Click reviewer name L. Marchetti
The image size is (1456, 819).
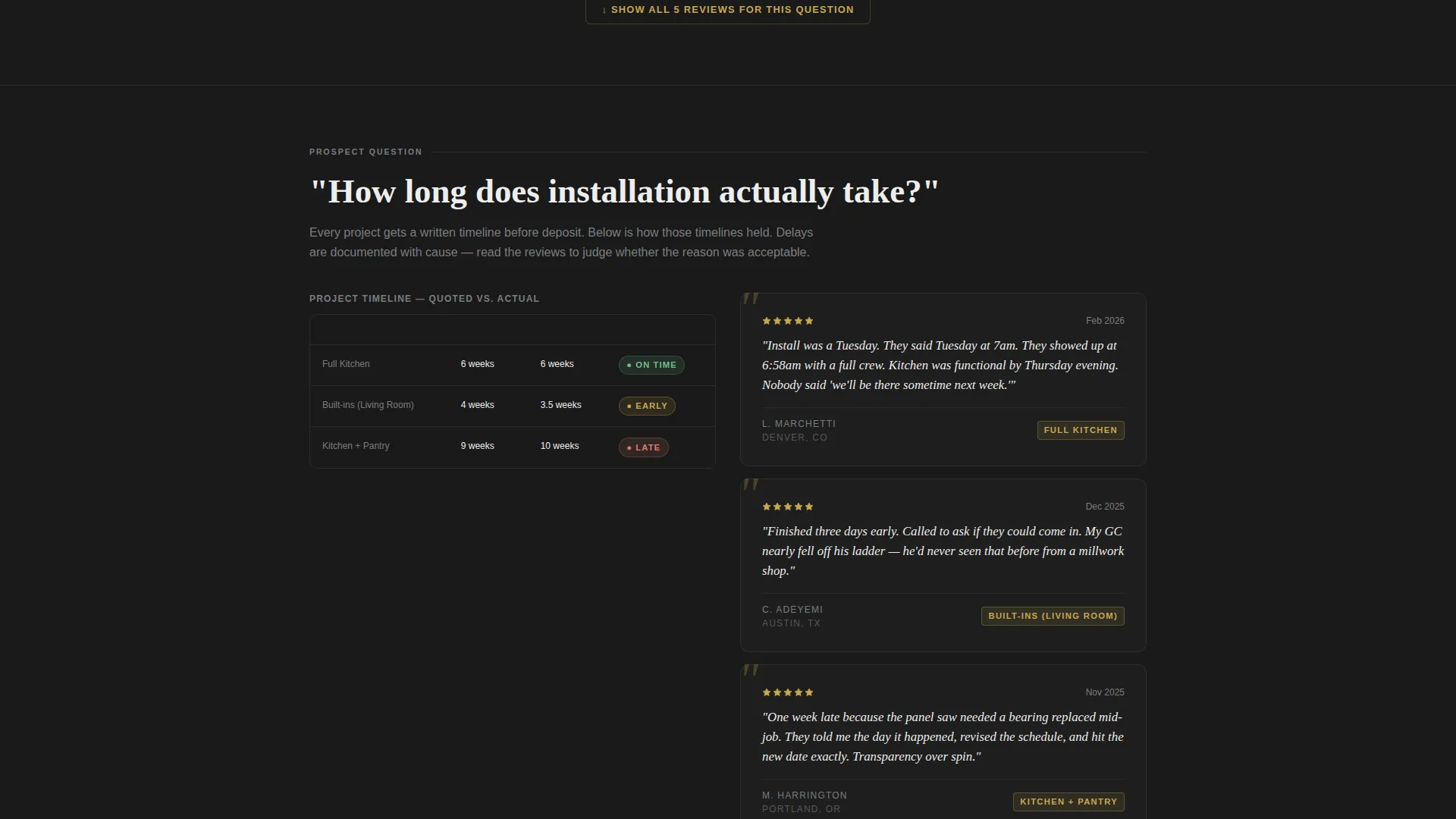click(x=799, y=424)
